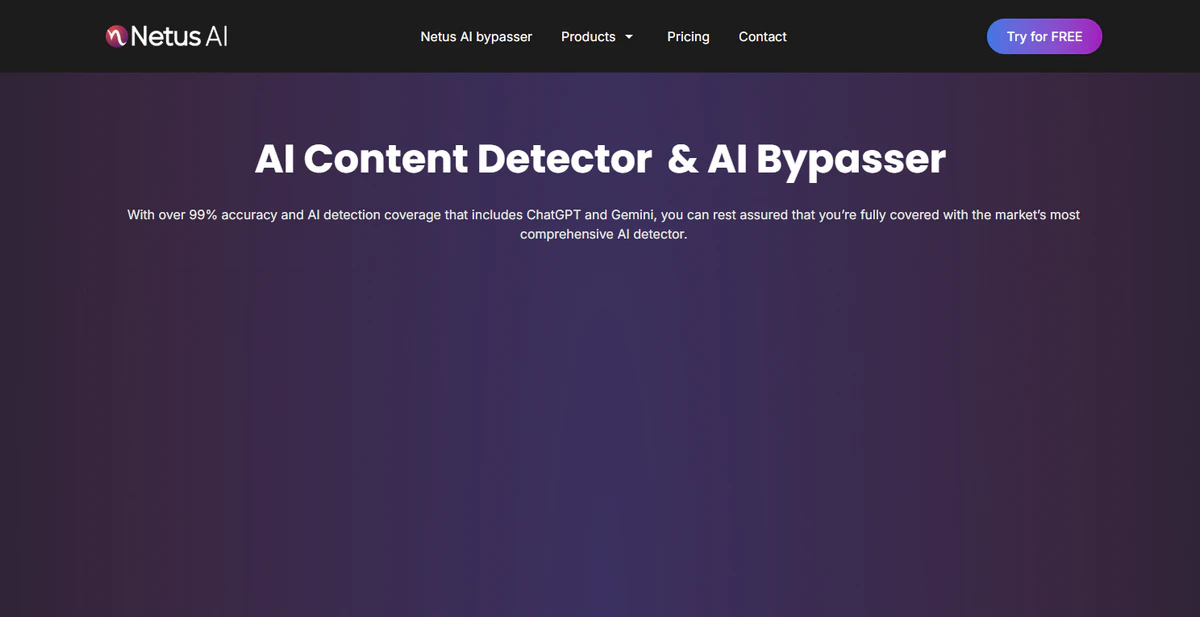Click the empty purple area below the description
The height and width of the screenshot is (617, 1200).
[x=600, y=420]
